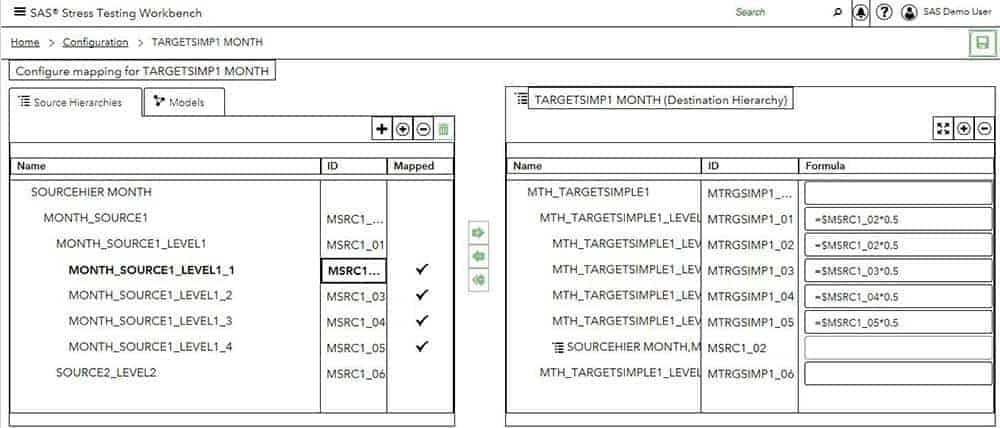
Task: Click the empty formula field for MTH_TARGETSIMPLE1
Action: (898, 193)
